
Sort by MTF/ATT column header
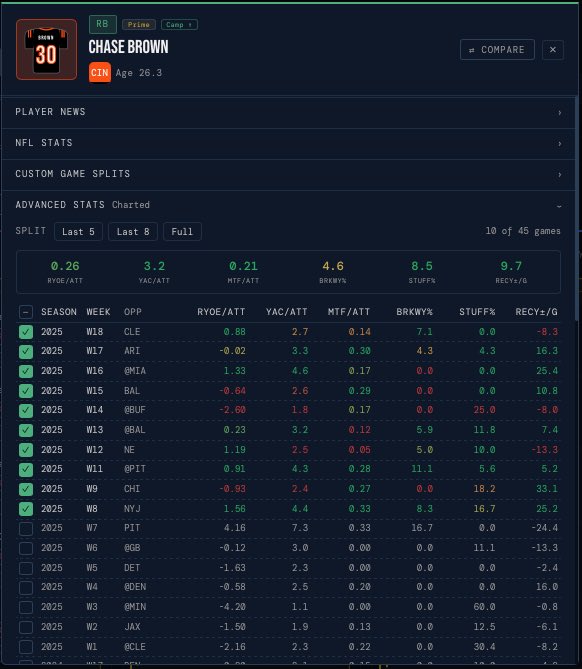coord(349,312)
